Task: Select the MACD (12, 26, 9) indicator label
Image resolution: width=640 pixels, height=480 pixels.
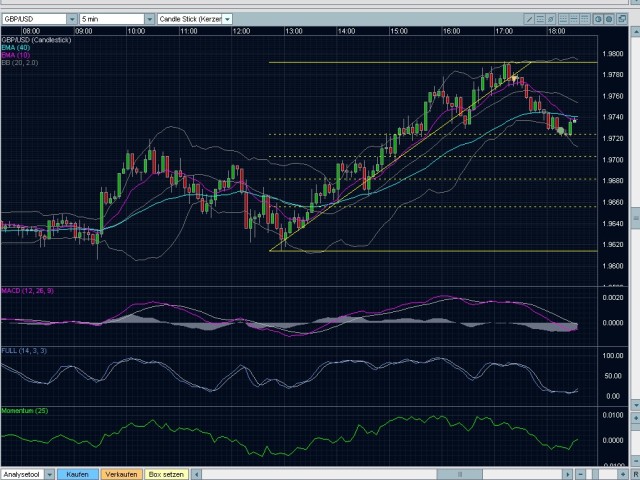Action: point(27,290)
